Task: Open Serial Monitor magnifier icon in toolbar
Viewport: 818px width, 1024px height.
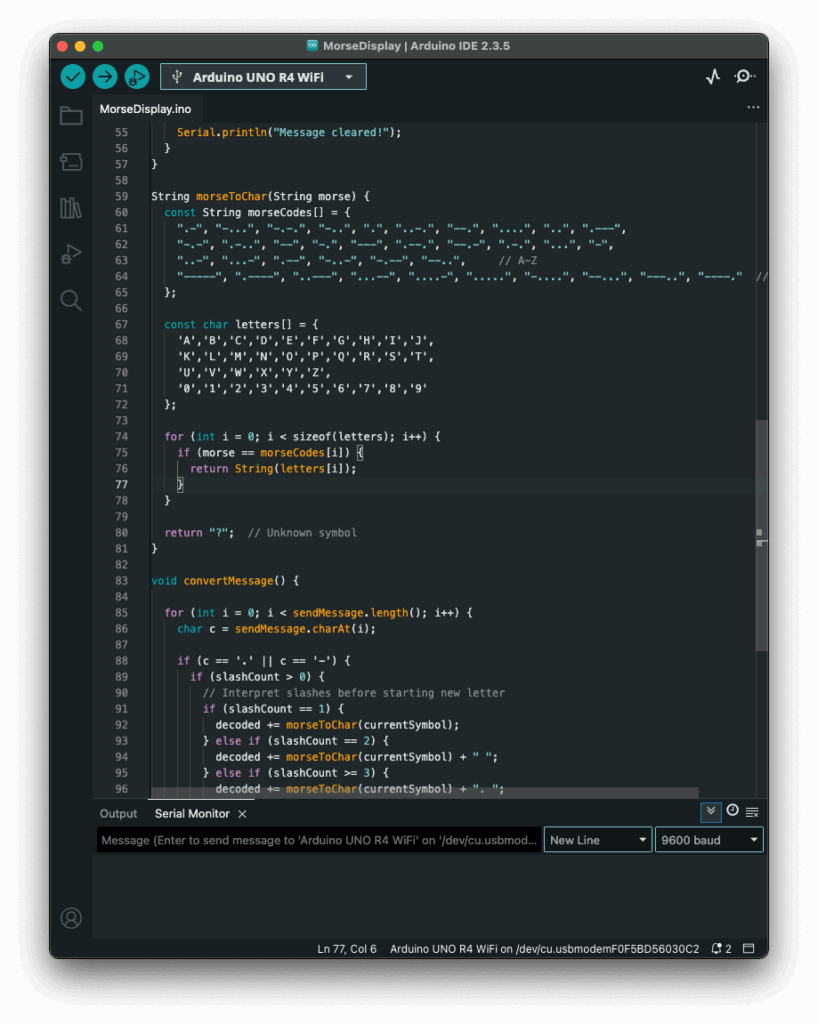Action: [x=744, y=77]
